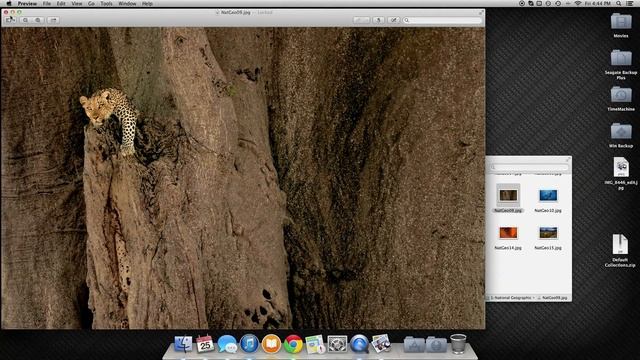Select the TimeMachine desktop folder
This screenshot has width=640, height=360.
pyautogui.click(x=621, y=95)
